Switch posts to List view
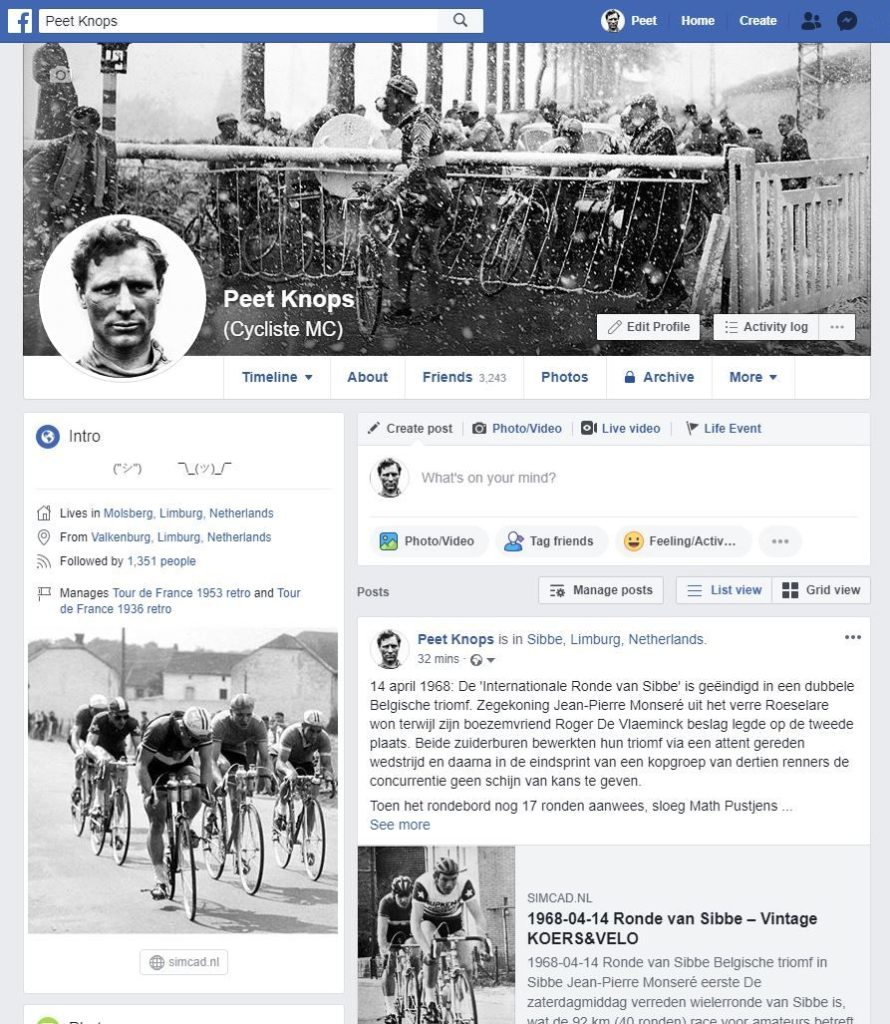This screenshot has width=890, height=1024. (x=724, y=590)
